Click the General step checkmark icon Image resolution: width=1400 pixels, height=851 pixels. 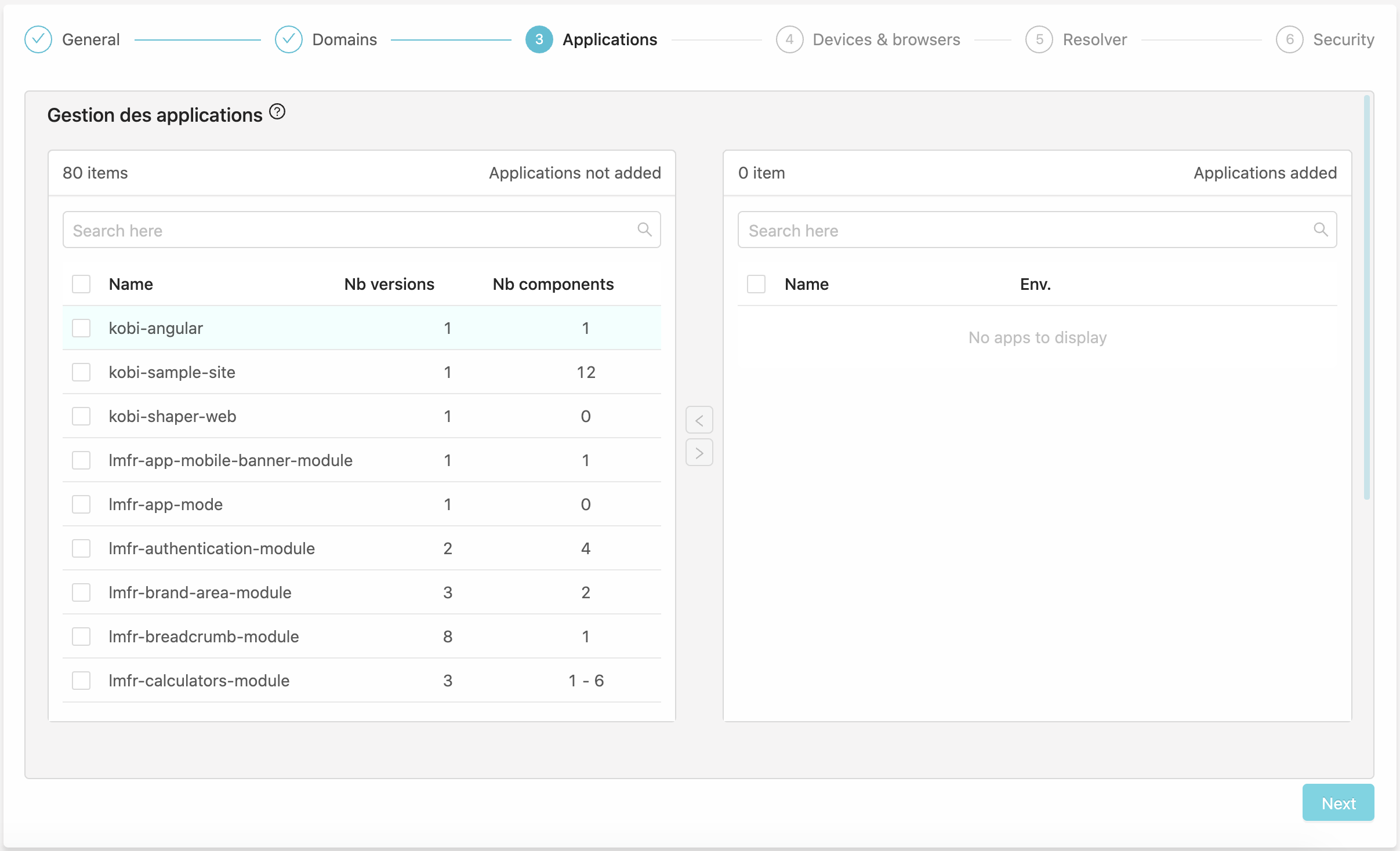(38, 39)
